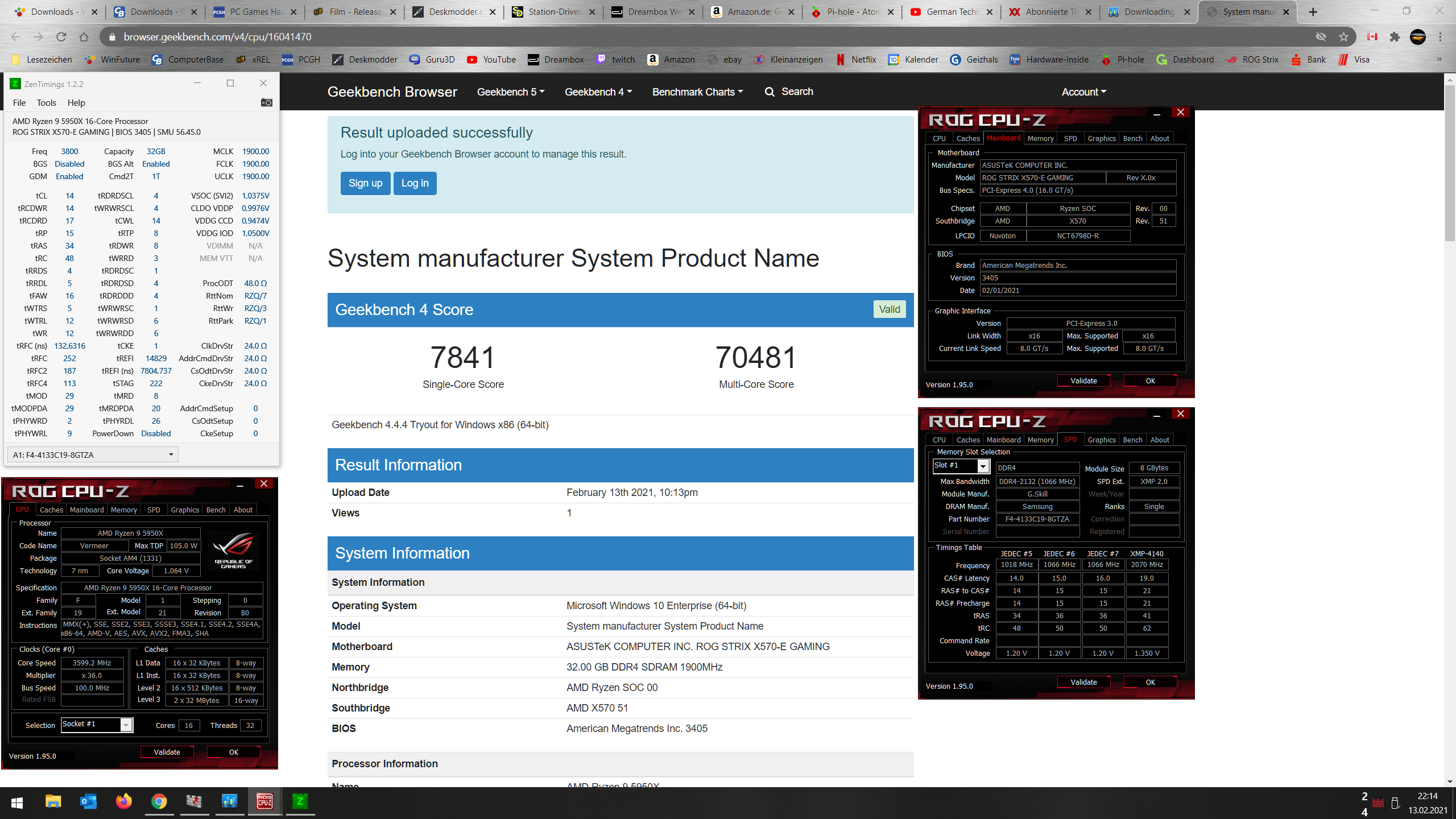Open the Socket #1 selection dropdown
Image resolution: width=1456 pixels, height=819 pixels.
pyautogui.click(x=97, y=725)
